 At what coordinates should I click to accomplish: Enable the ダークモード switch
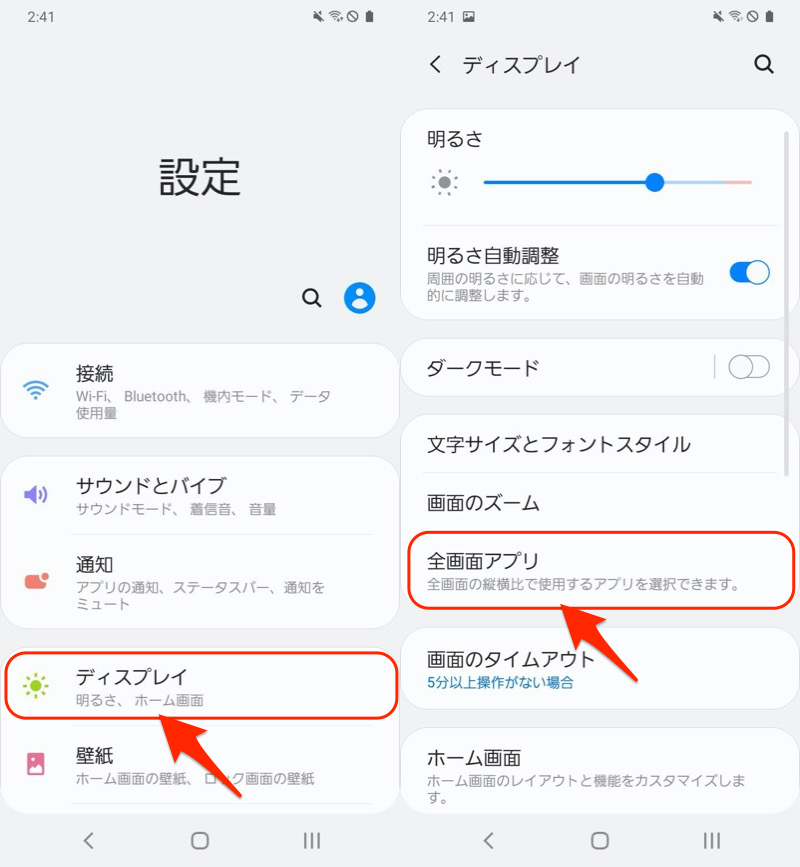click(x=749, y=367)
